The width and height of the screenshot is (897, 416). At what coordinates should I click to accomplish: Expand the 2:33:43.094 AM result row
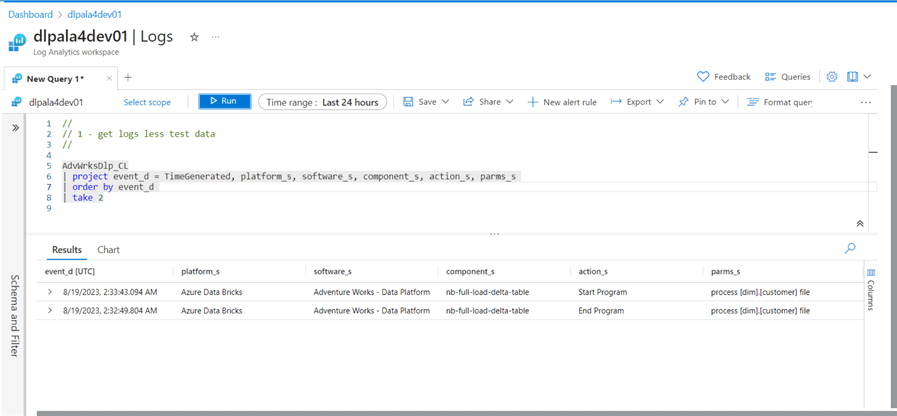(50, 292)
